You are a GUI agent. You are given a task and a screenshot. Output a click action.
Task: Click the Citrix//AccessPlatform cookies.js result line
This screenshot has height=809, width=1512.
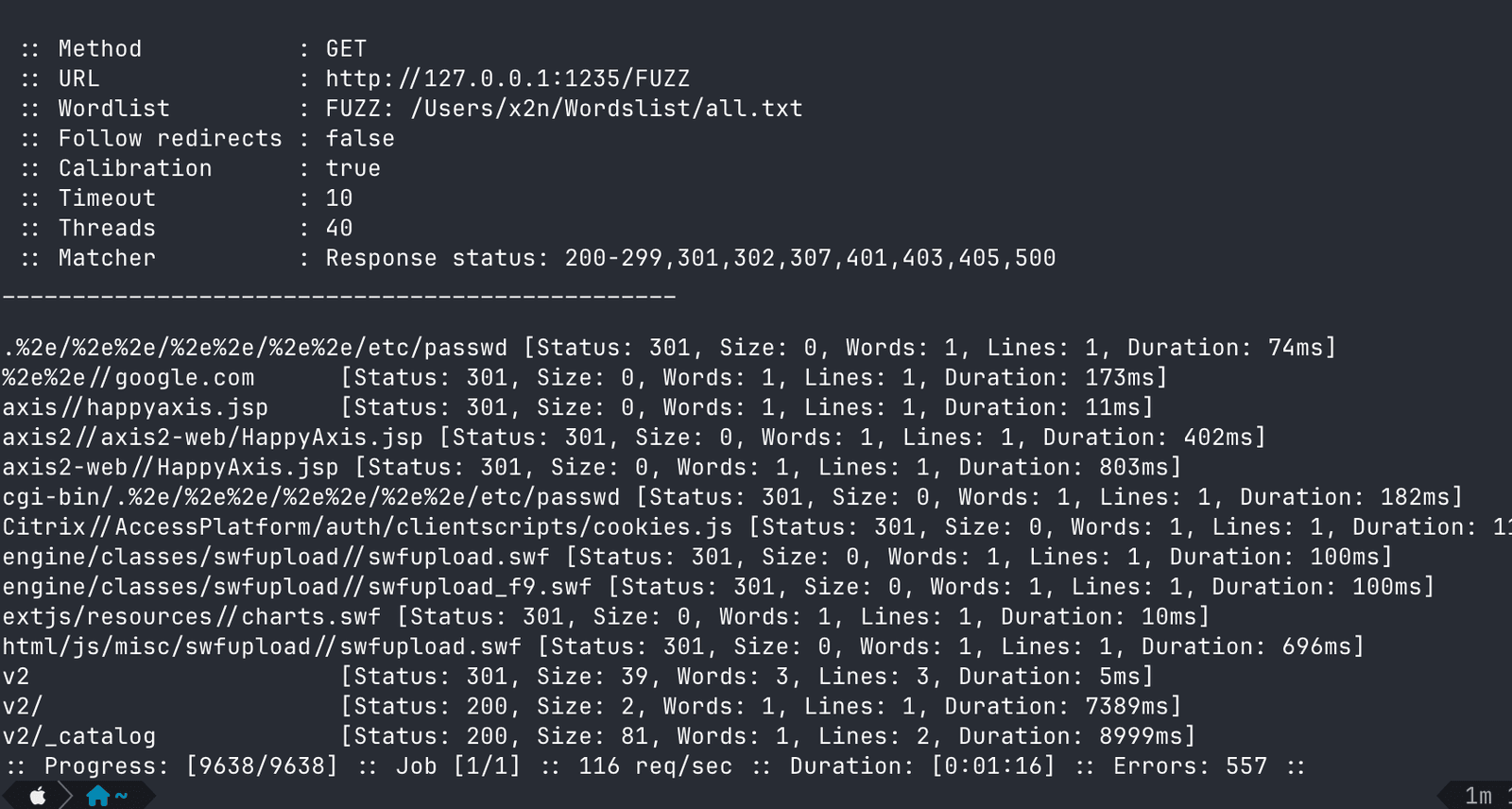[756, 527]
